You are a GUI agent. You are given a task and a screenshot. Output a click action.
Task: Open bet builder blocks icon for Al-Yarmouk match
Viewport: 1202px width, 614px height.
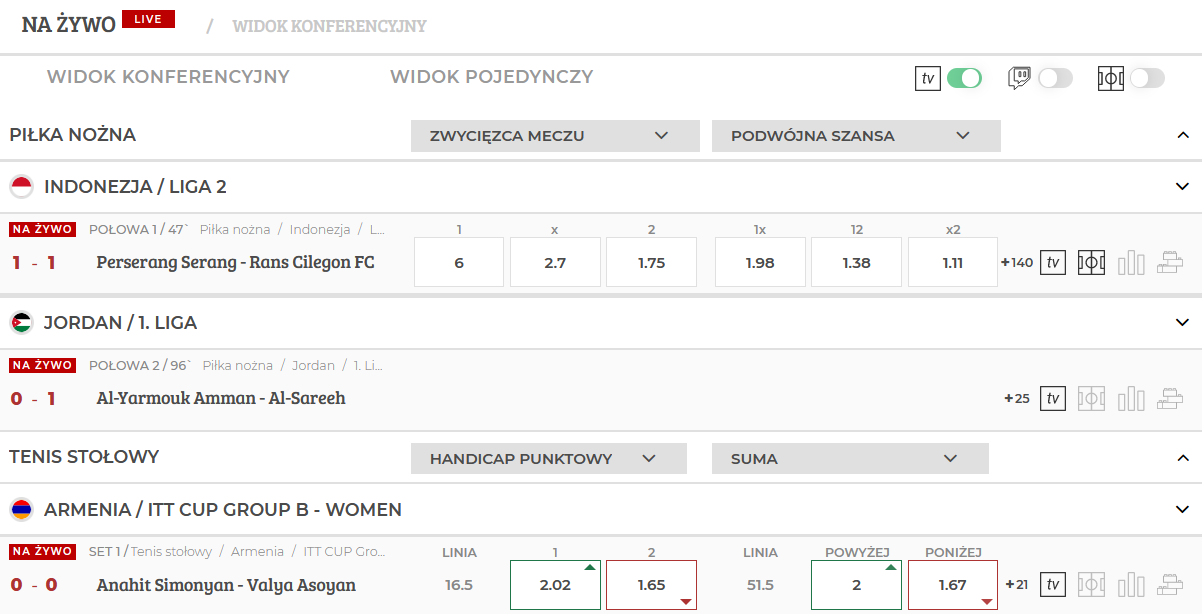pyautogui.click(x=1170, y=399)
